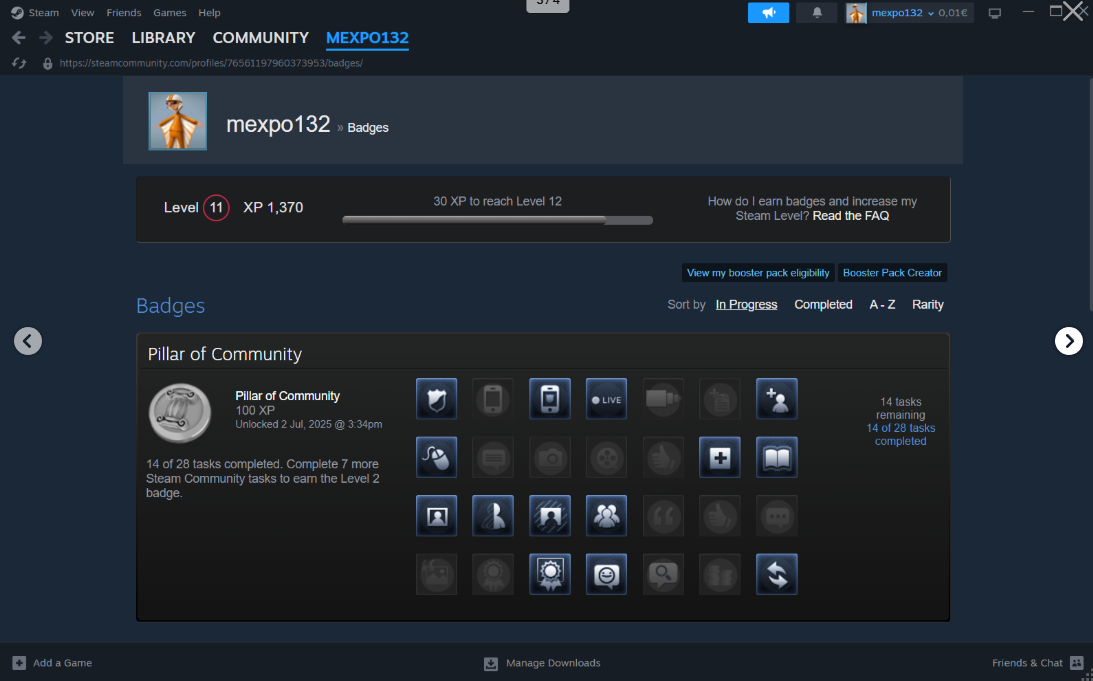
Task: Open the Steam menu
Action: click(x=43, y=13)
